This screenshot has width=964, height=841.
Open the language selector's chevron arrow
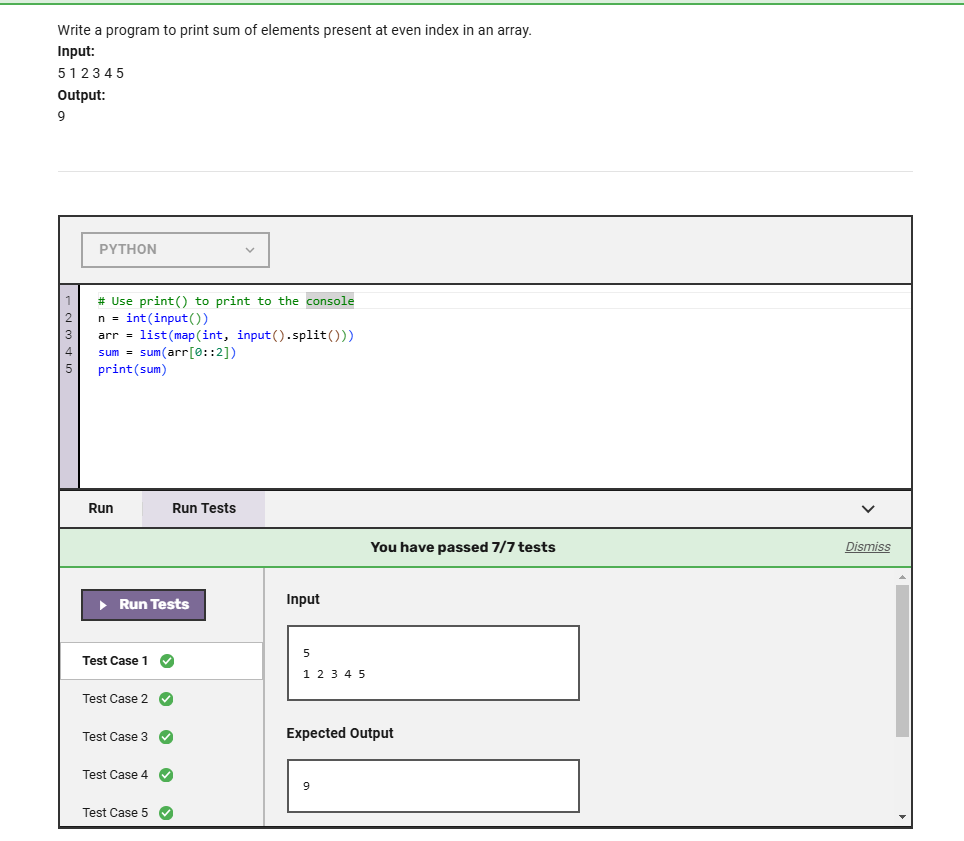coord(249,250)
